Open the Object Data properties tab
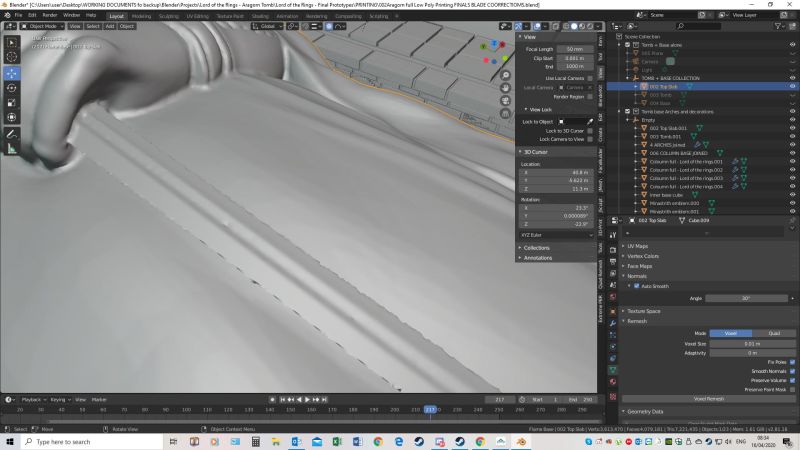The height and width of the screenshot is (450, 800). coord(613,370)
